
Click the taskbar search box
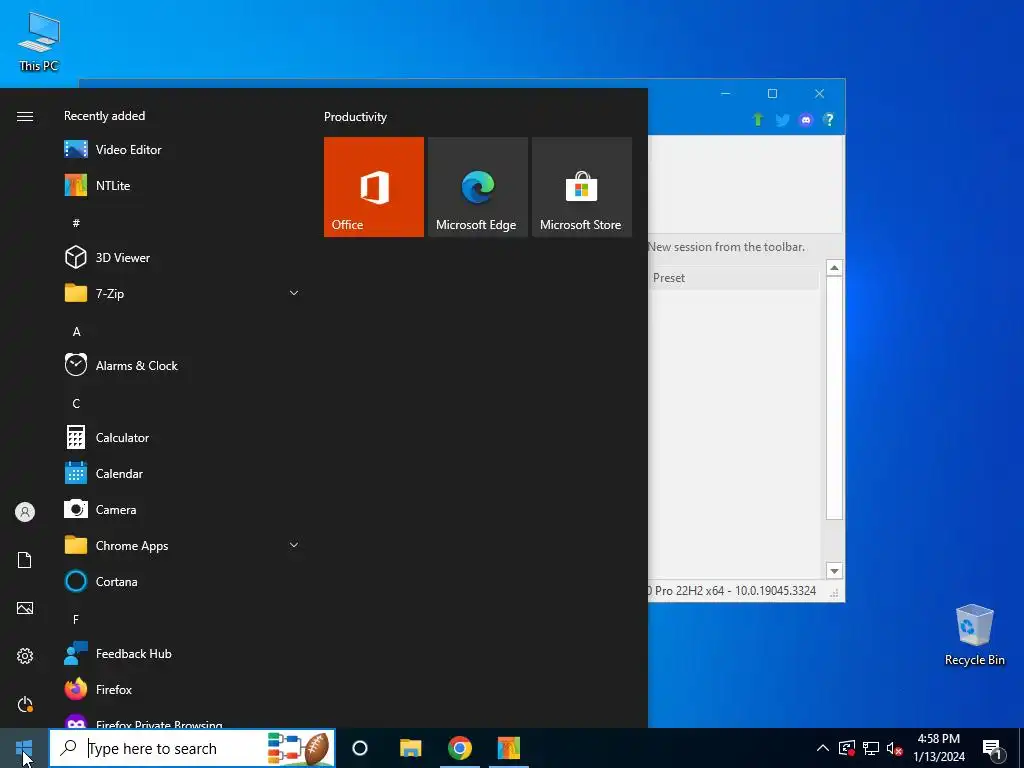pos(192,748)
